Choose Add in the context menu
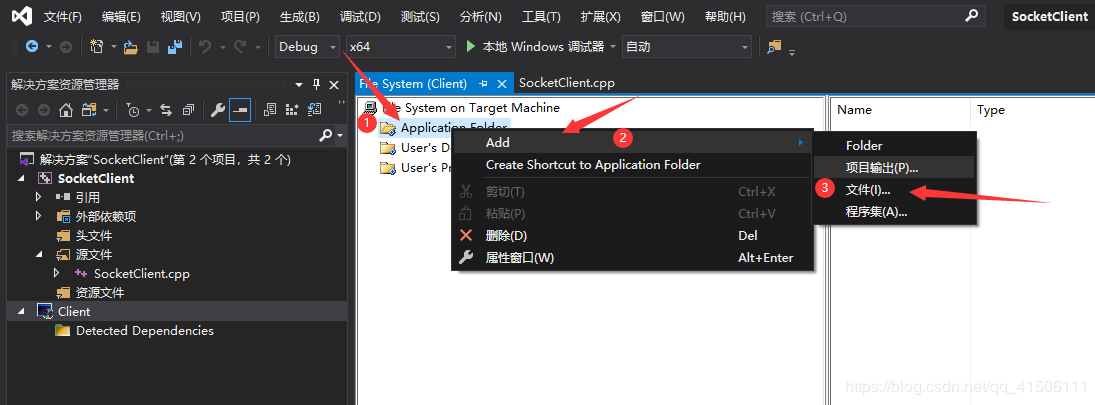The width and height of the screenshot is (1095, 405). (x=633, y=142)
